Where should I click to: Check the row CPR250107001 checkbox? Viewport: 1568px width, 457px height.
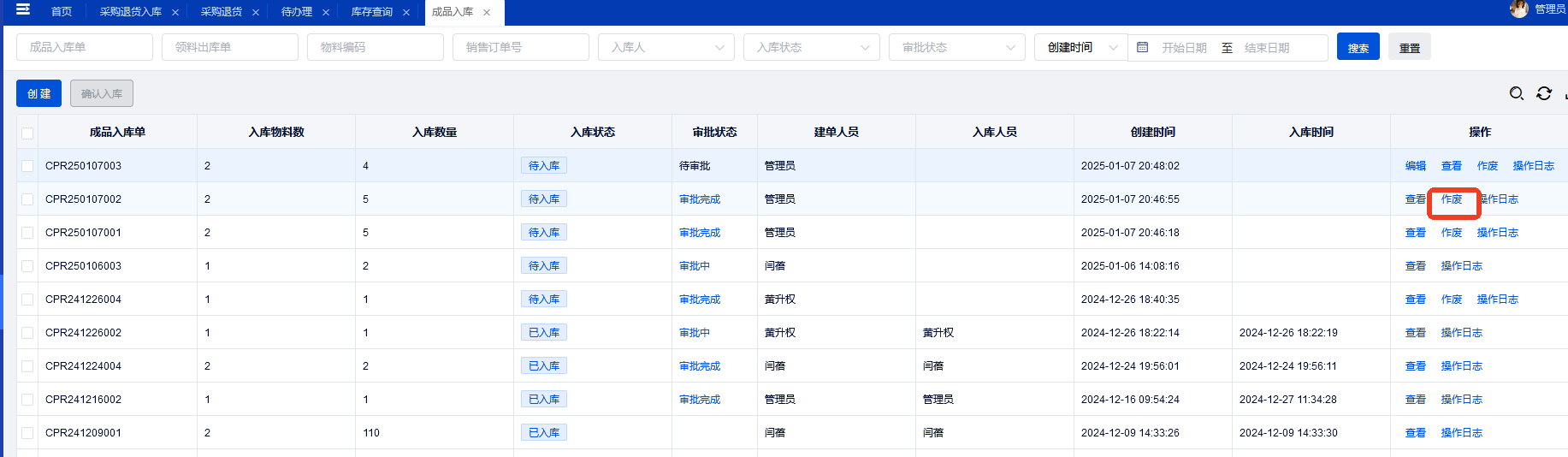27,233
